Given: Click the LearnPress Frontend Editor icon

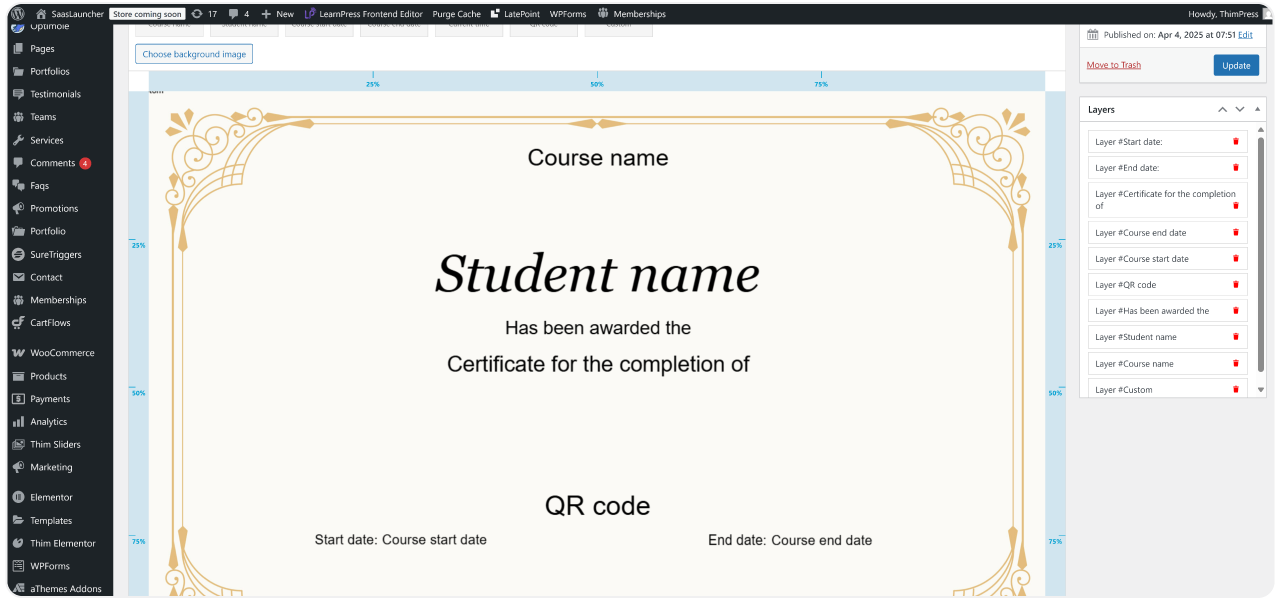Looking at the screenshot, I should 309,13.
